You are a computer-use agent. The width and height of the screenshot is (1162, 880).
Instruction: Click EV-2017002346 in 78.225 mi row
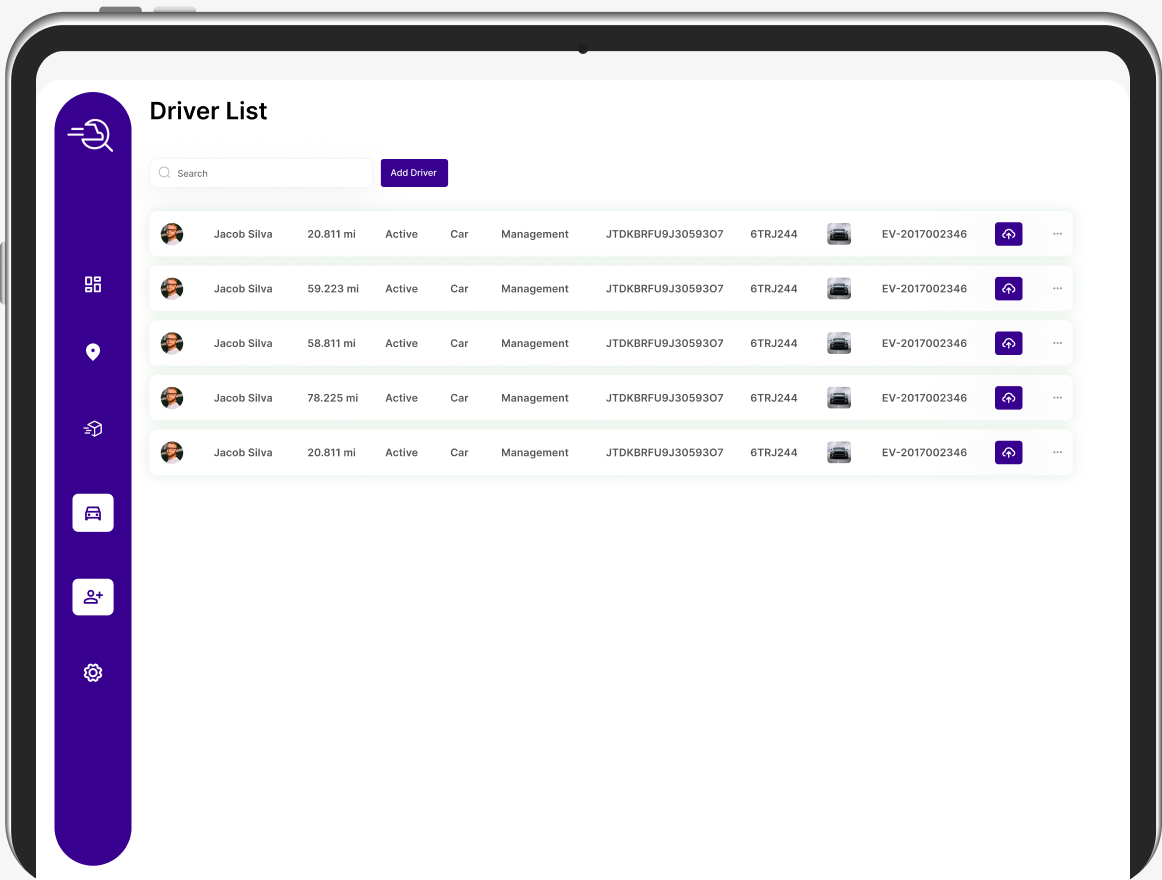(x=924, y=398)
